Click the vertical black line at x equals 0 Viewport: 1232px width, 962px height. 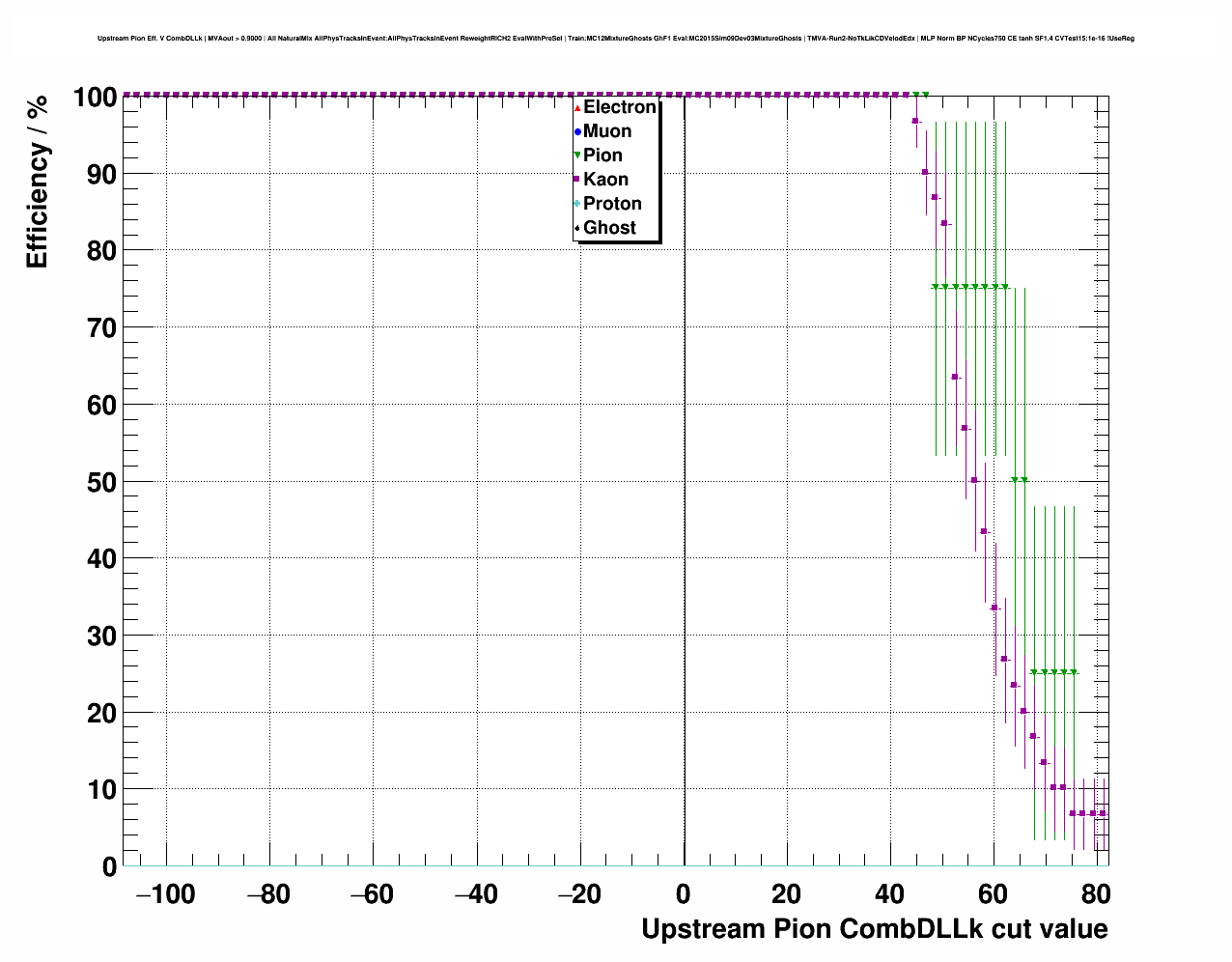click(685, 483)
